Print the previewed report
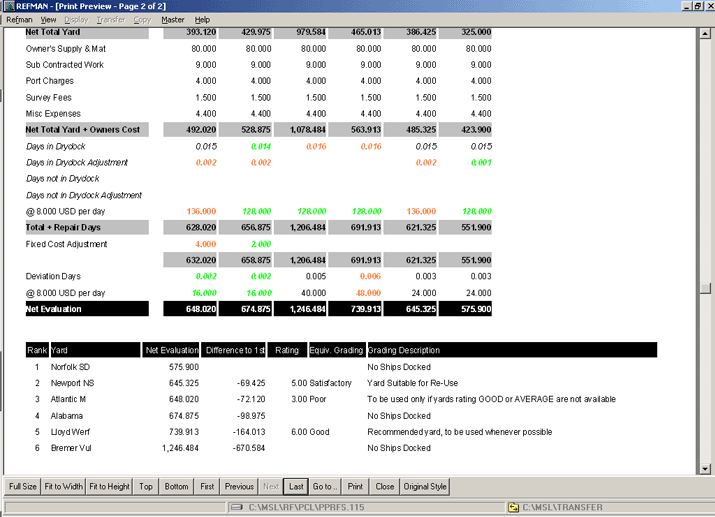 [355, 487]
